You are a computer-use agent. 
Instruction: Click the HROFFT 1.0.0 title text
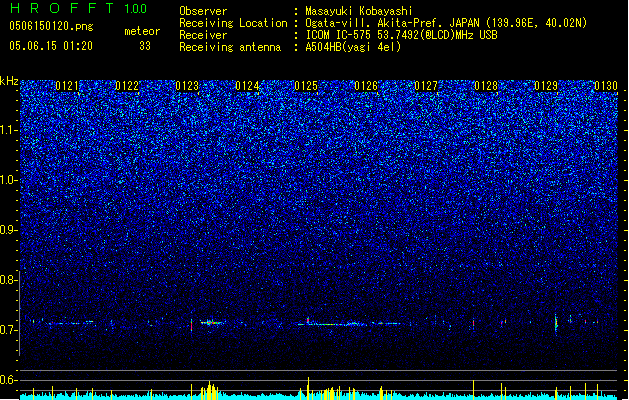[79, 8]
